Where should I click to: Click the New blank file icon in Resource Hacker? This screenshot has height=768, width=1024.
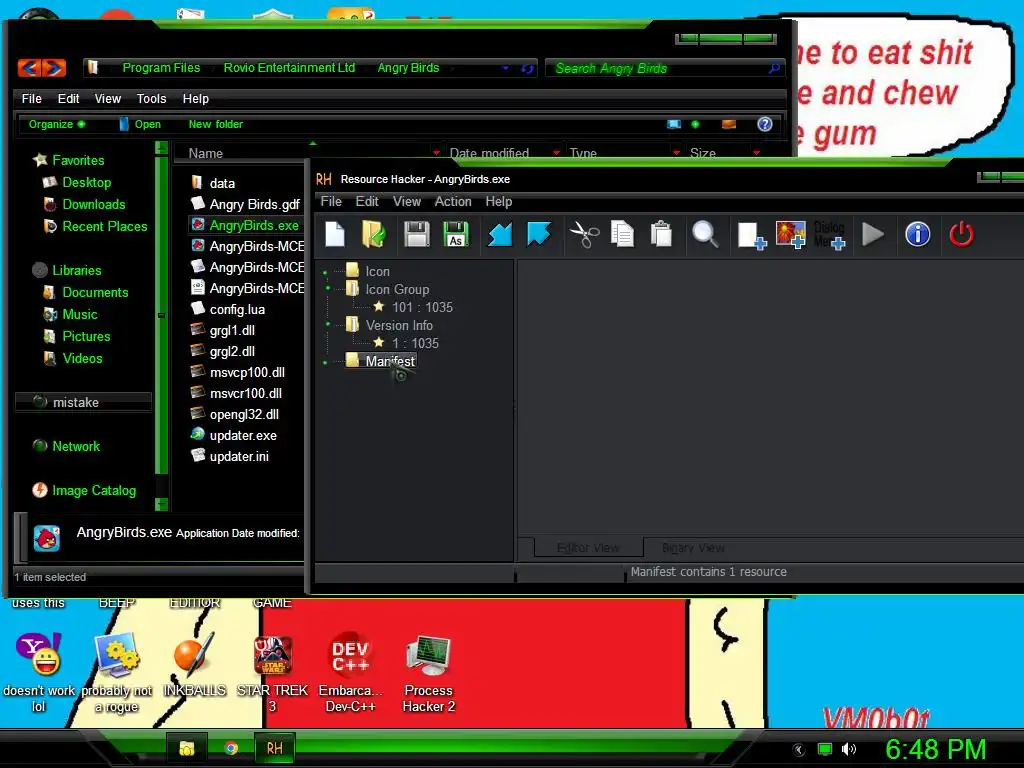(335, 234)
